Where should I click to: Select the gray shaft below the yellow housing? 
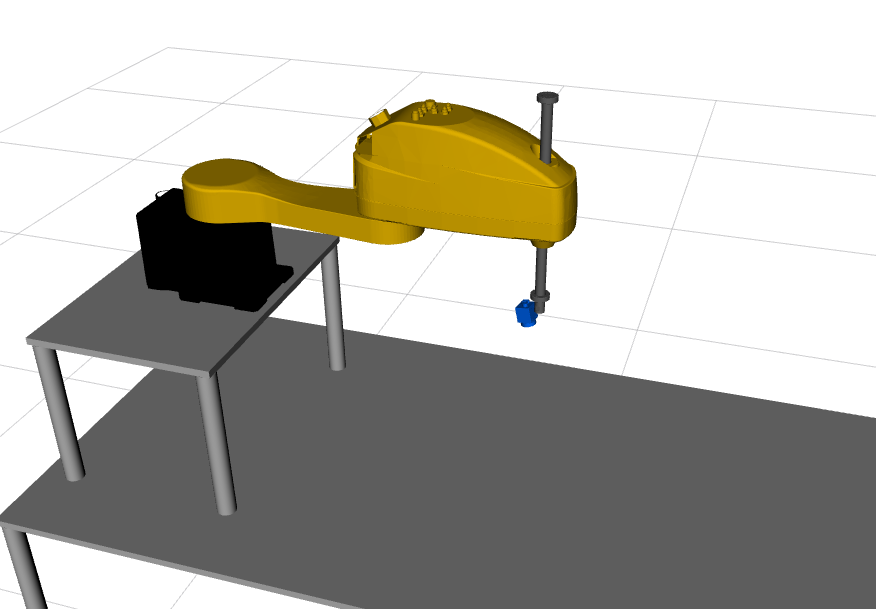(541, 267)
